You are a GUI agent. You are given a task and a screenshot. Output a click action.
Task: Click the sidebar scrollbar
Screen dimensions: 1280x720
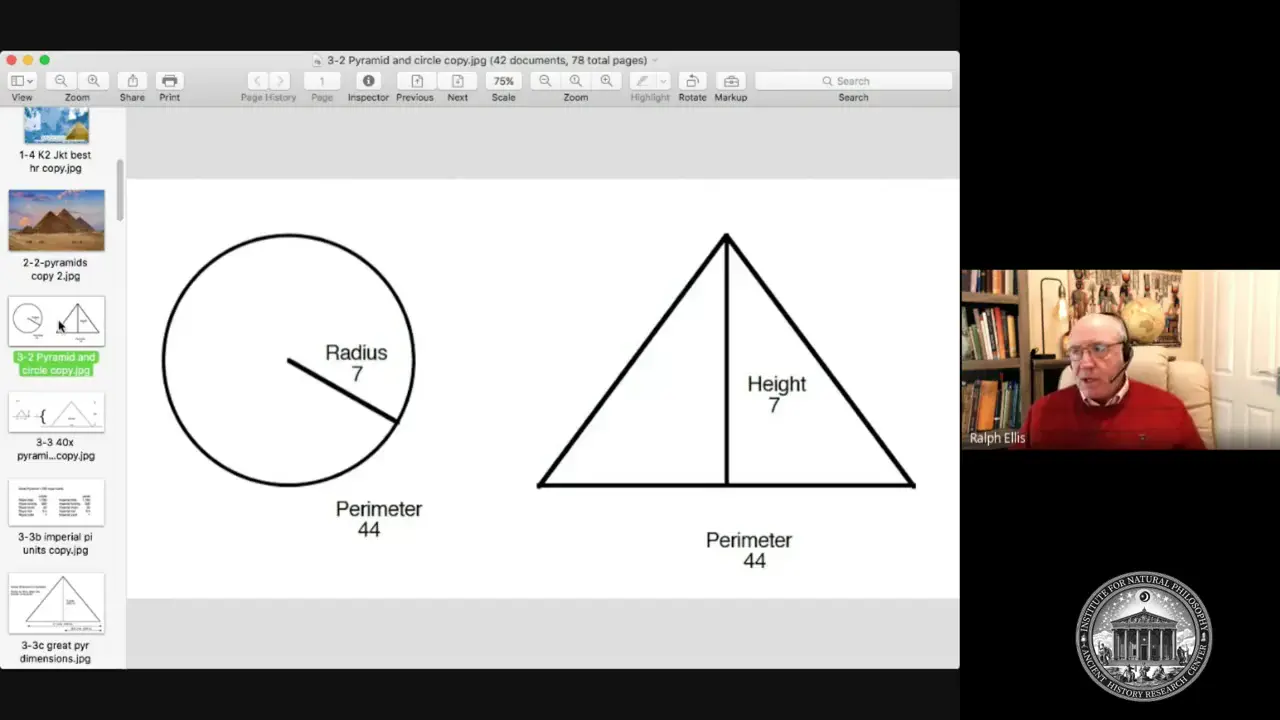tap(120, 190)
